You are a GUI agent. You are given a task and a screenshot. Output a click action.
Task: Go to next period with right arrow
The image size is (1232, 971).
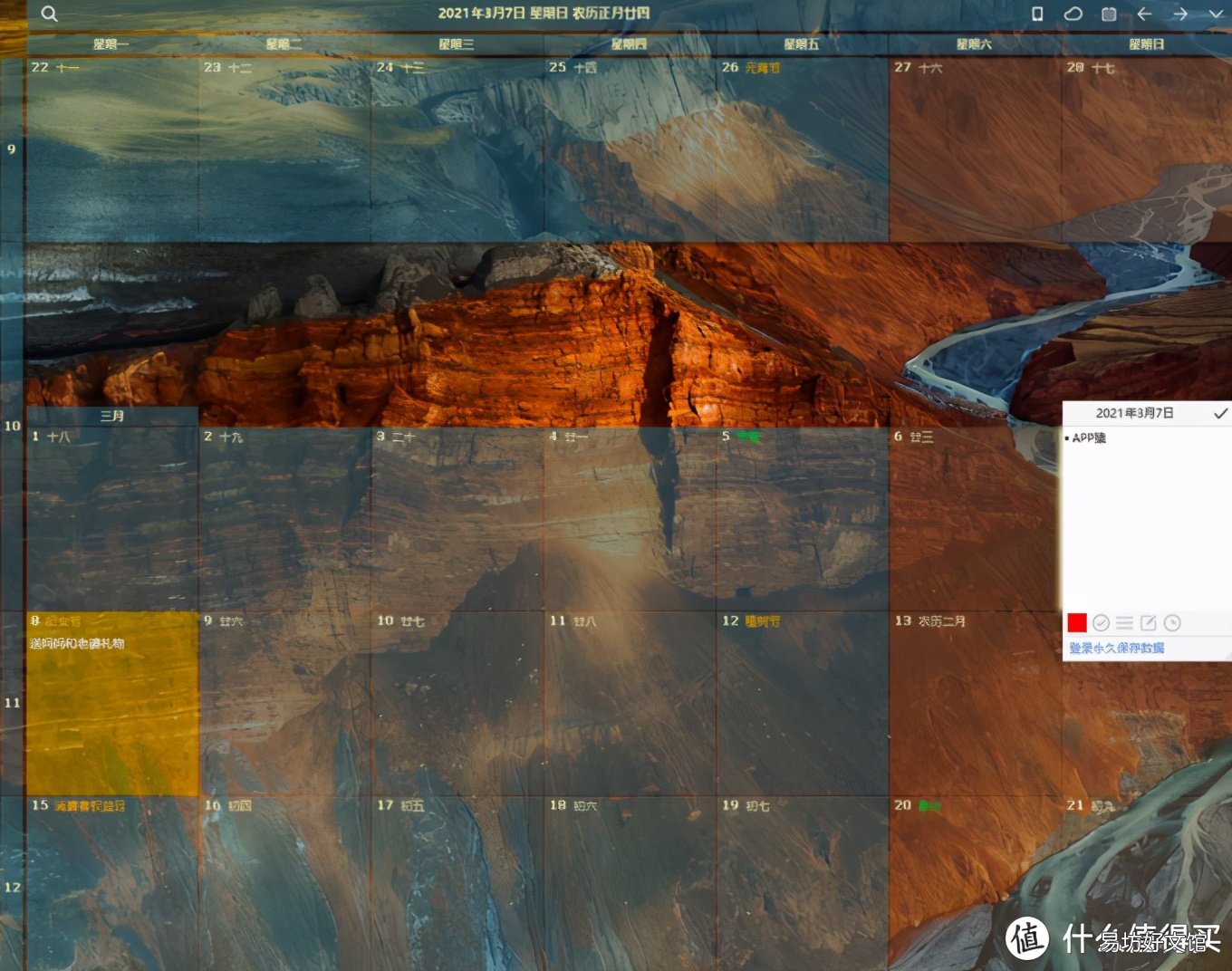pyautogui.click(x=1179, y=14)
